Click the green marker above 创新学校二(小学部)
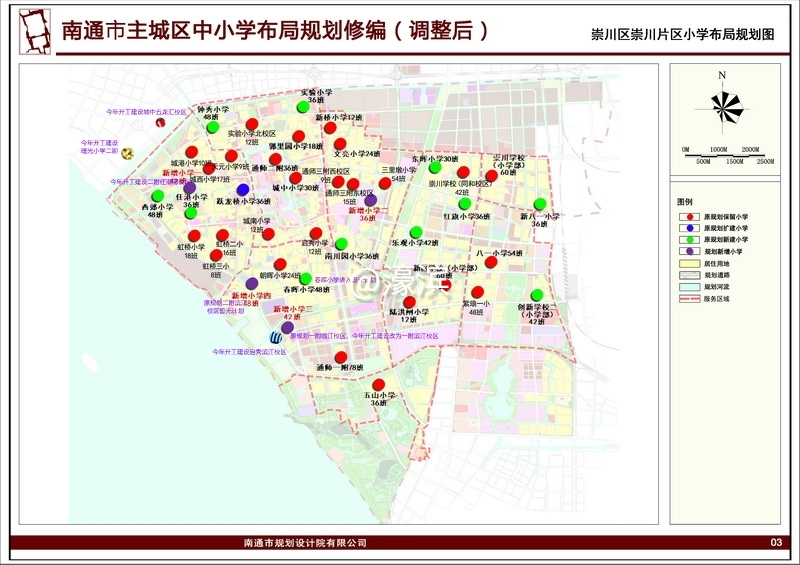 coord(536,295)
